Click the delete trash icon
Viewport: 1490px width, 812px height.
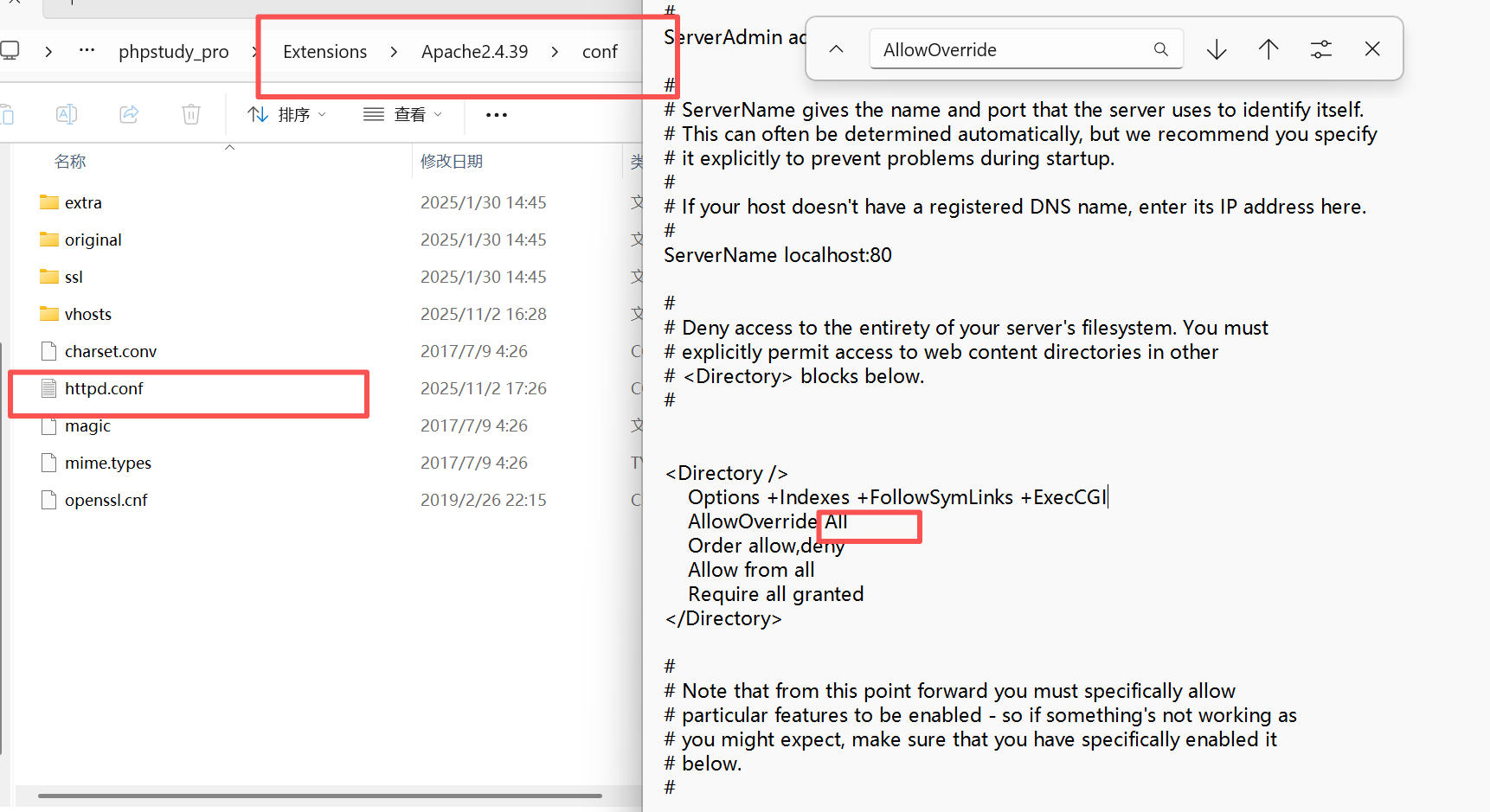coord(191,114)
